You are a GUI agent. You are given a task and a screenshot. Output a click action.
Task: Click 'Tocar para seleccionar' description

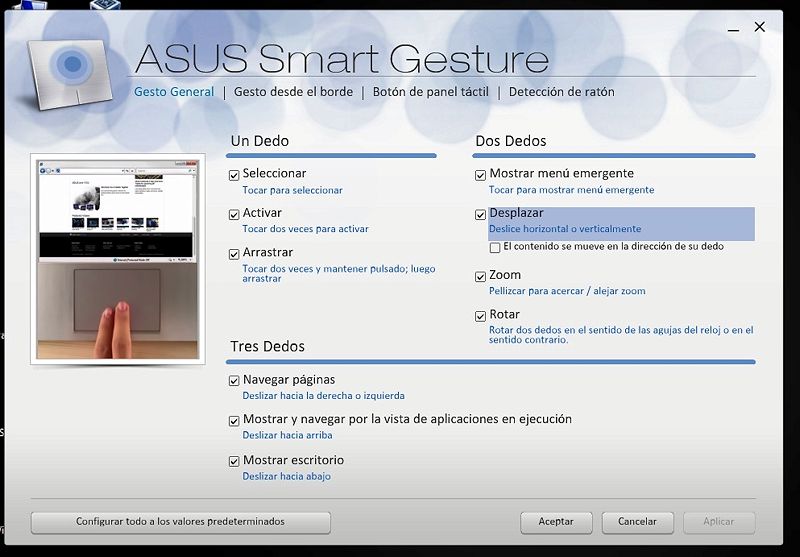click(292, 190)
